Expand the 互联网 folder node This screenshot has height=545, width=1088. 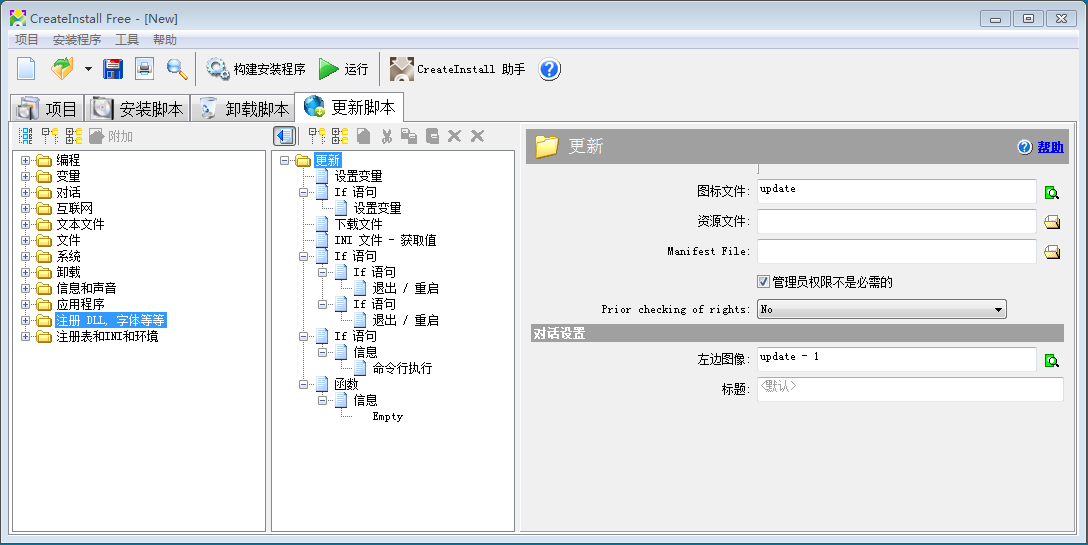tap(26, 208)
